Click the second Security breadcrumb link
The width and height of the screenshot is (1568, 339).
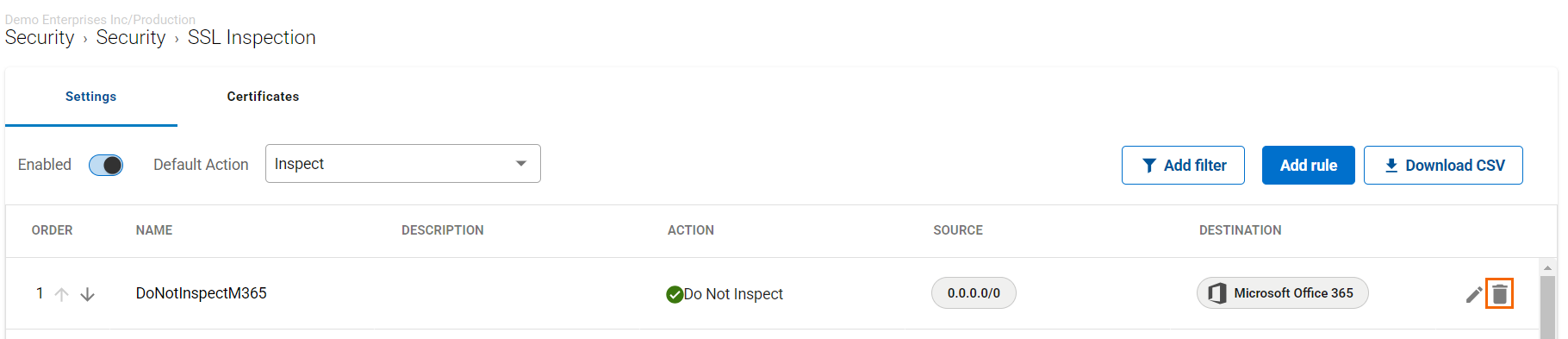(131, 37)
